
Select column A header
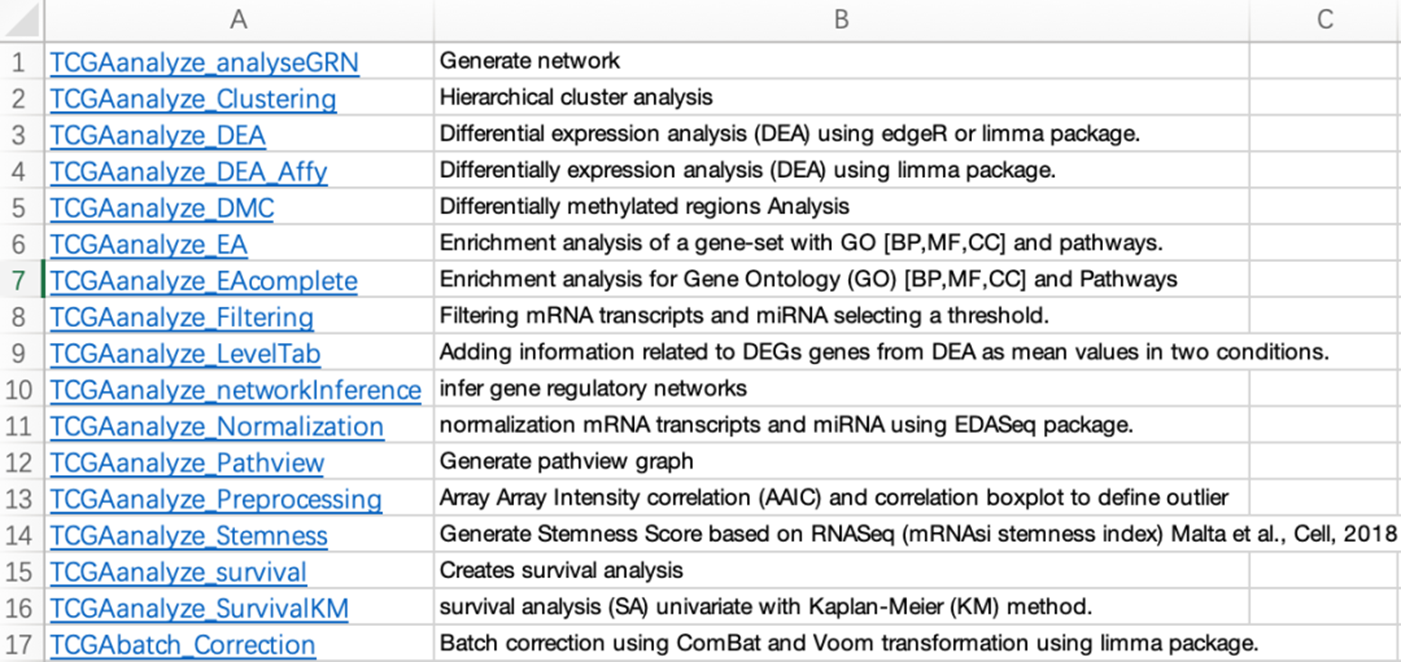(238, 20)
